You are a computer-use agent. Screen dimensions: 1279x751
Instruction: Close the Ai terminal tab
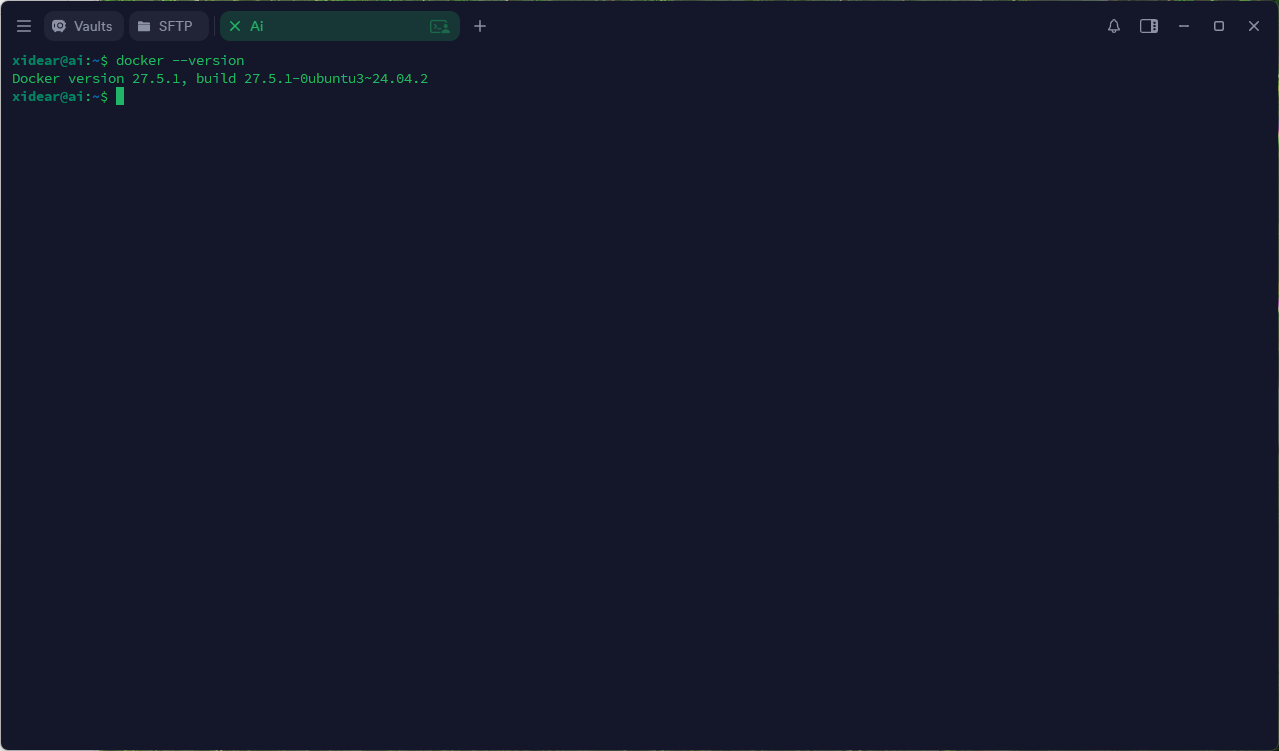pos(235,27)
